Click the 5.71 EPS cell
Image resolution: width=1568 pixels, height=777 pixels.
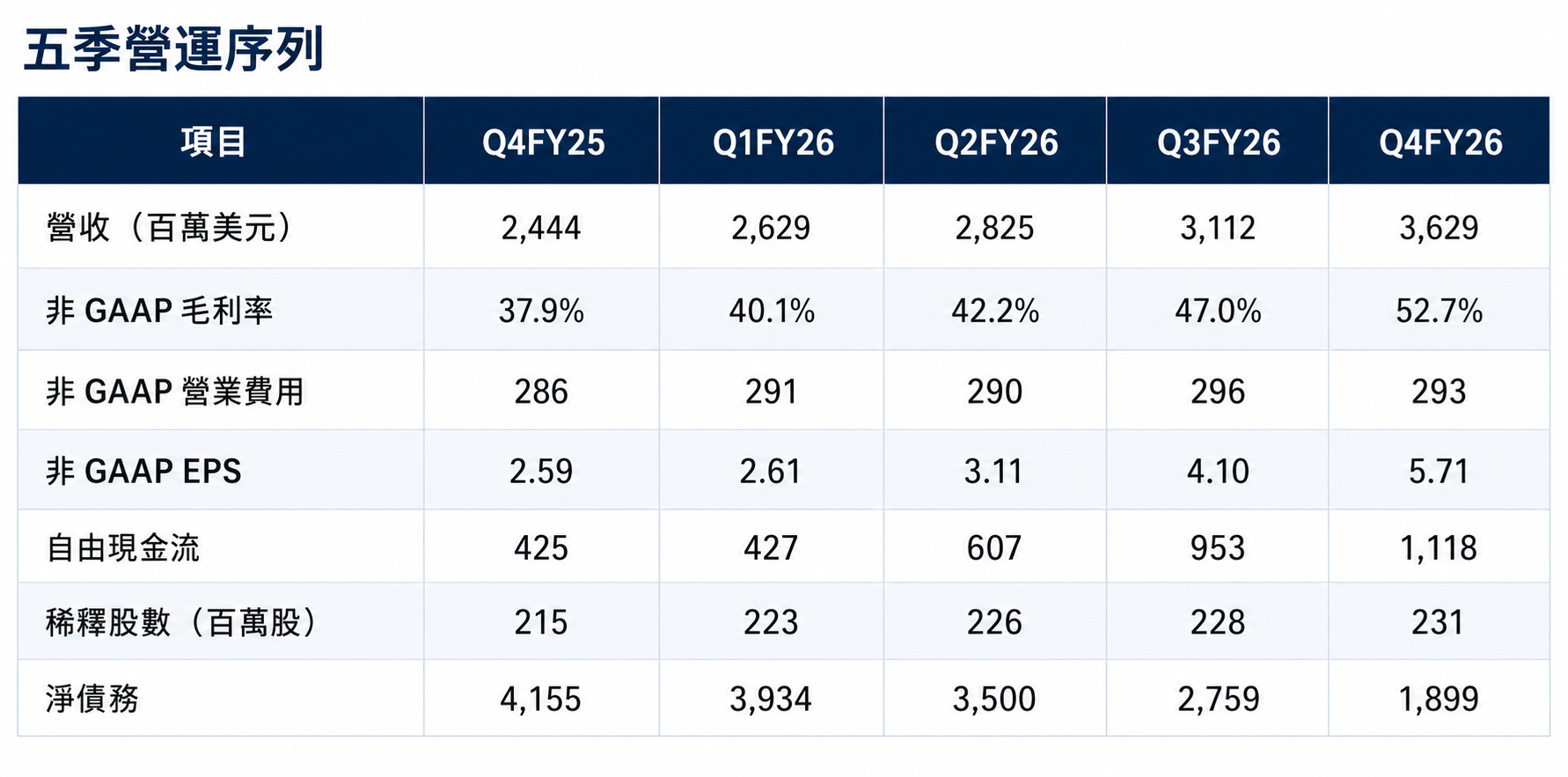pyautogui.click(x=1439, y=473)
